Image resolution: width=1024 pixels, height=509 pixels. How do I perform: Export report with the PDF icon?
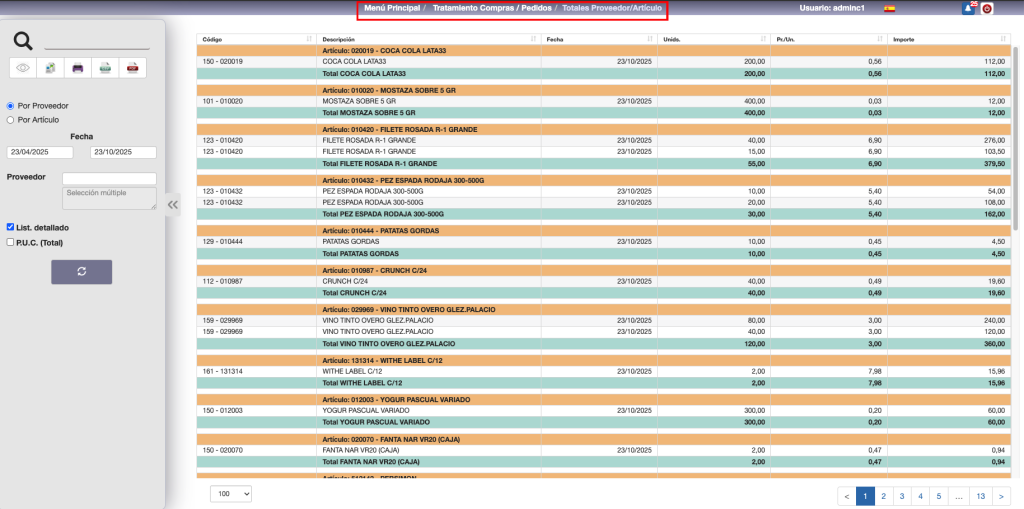click(x=132, y=68)
